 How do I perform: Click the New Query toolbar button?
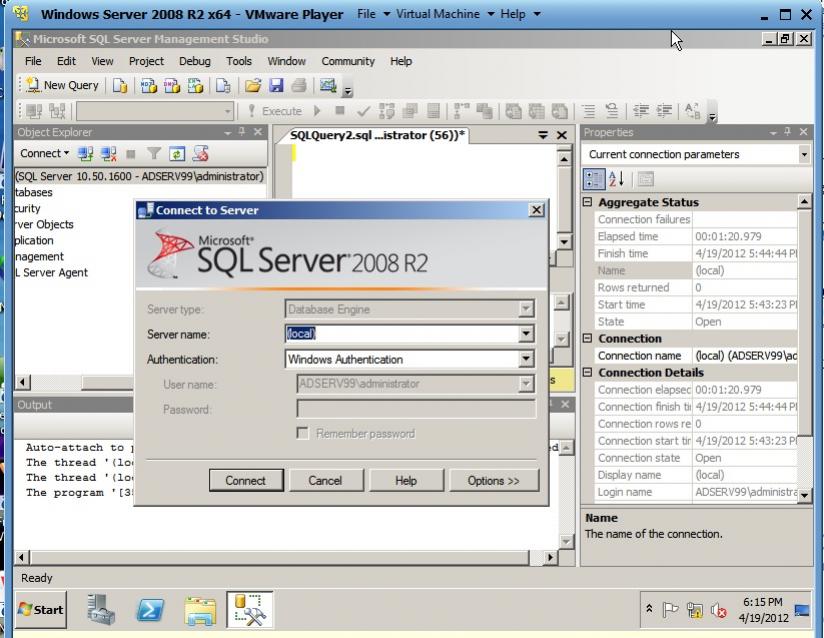pyautogui.click(x=62, y=85)
